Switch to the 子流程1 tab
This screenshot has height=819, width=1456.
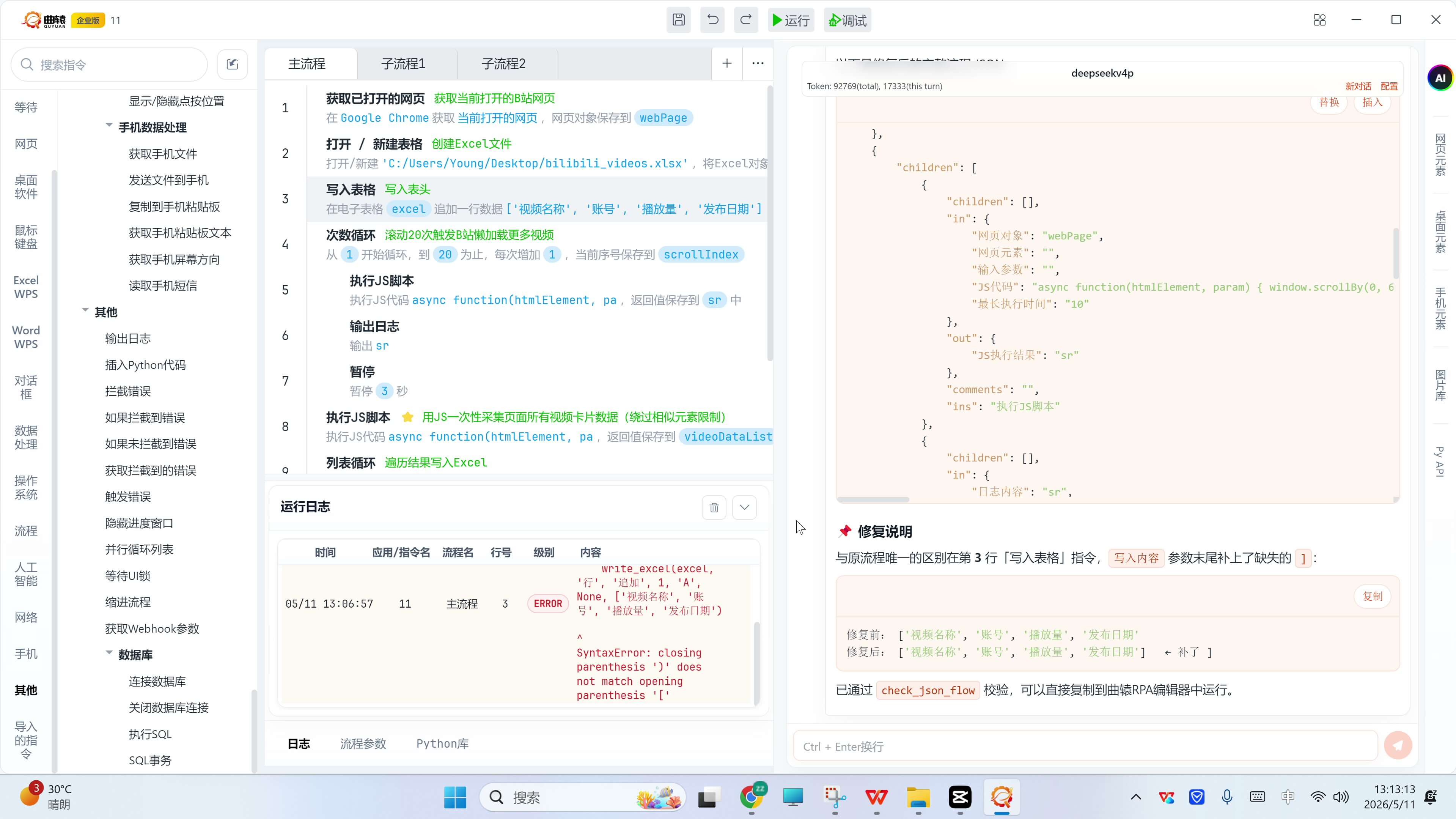(403, 64)
